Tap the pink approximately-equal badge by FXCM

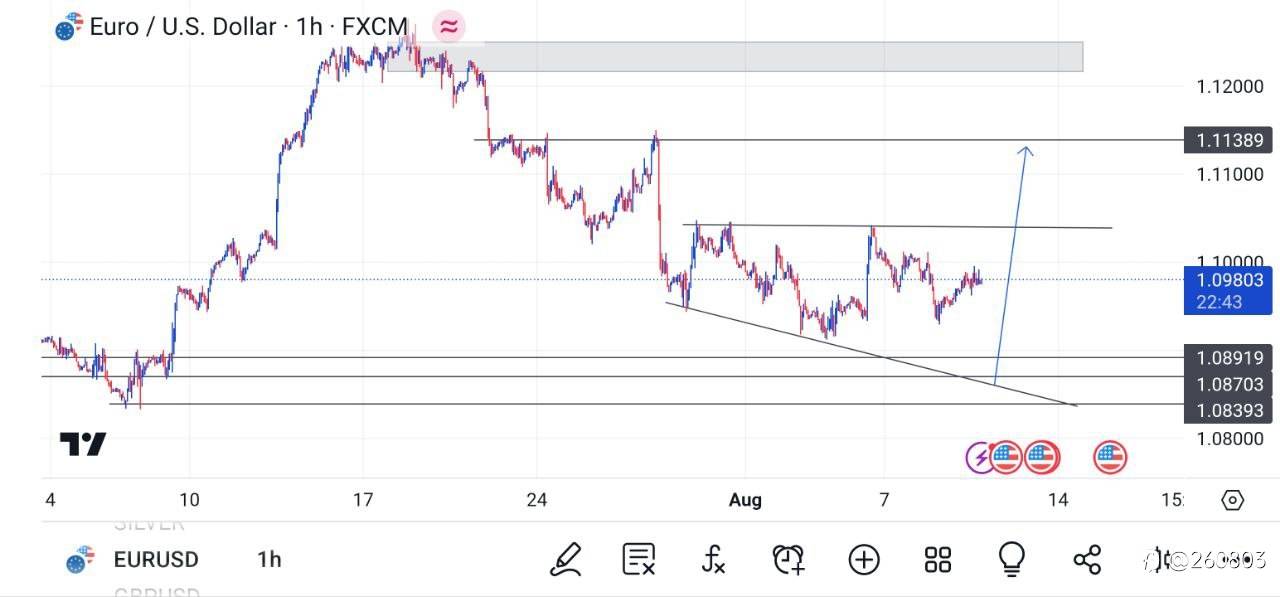pos(449,27)
